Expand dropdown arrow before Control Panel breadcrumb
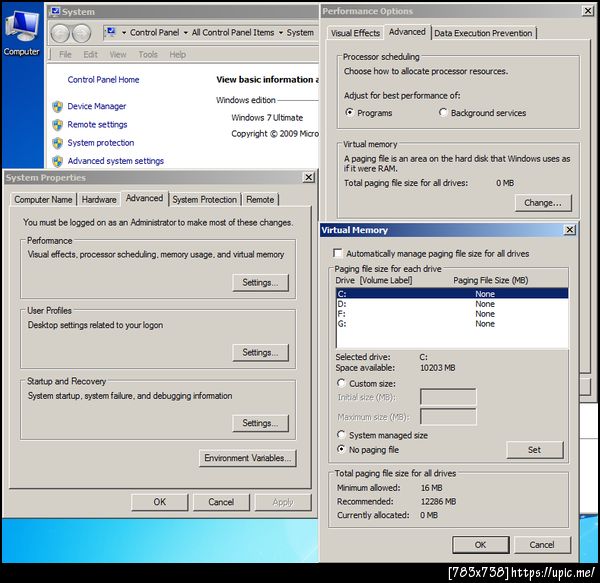 point(124,33)
